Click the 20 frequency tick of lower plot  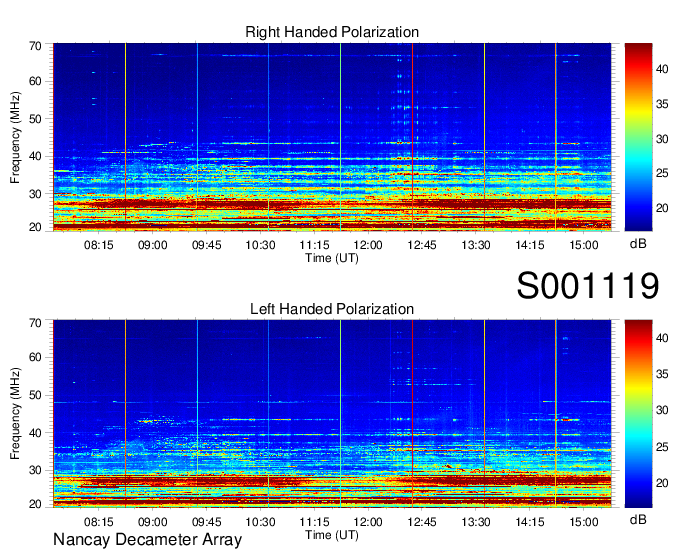click(35, 504)
